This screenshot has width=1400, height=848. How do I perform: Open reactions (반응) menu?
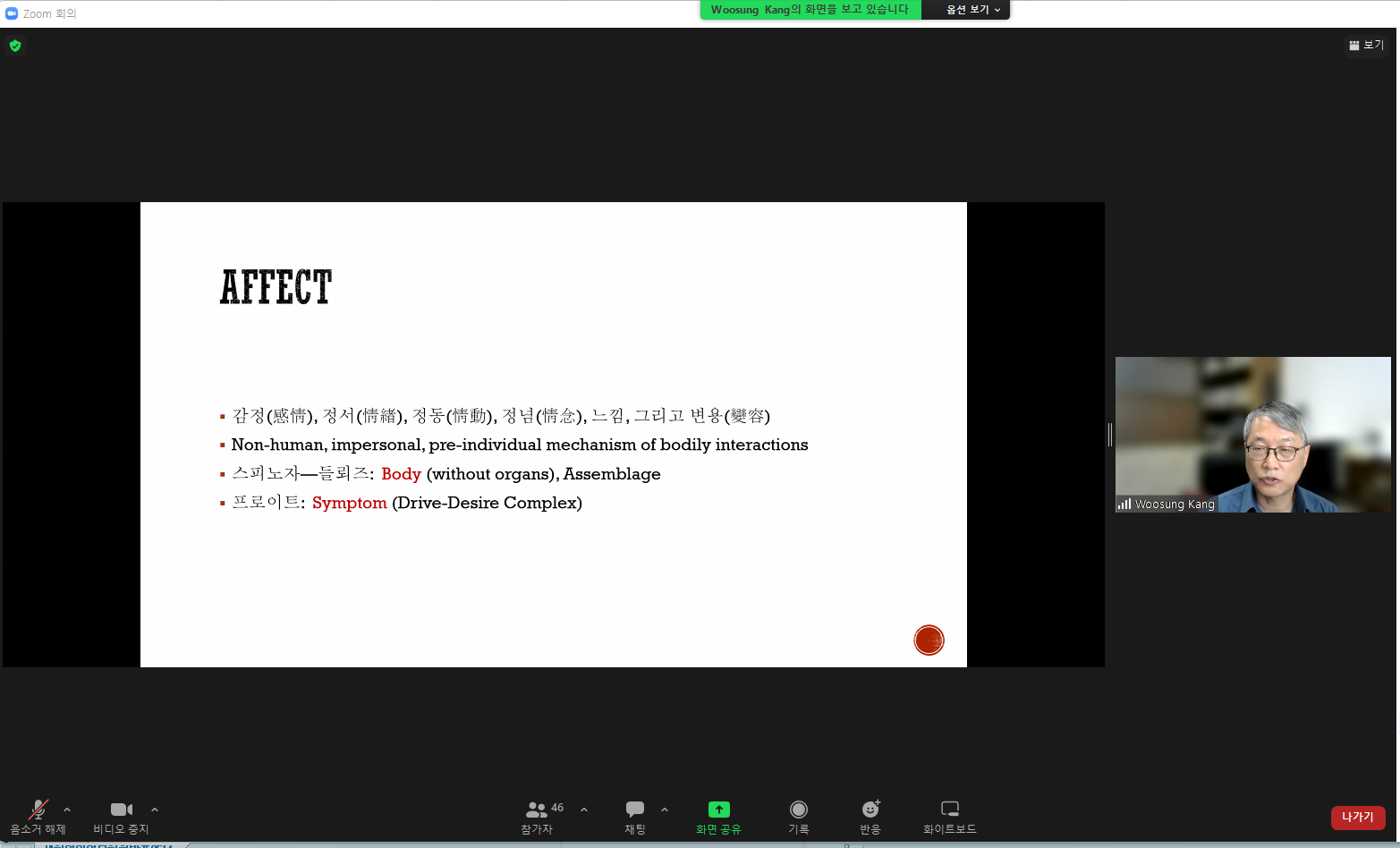[x=870, y=816]
